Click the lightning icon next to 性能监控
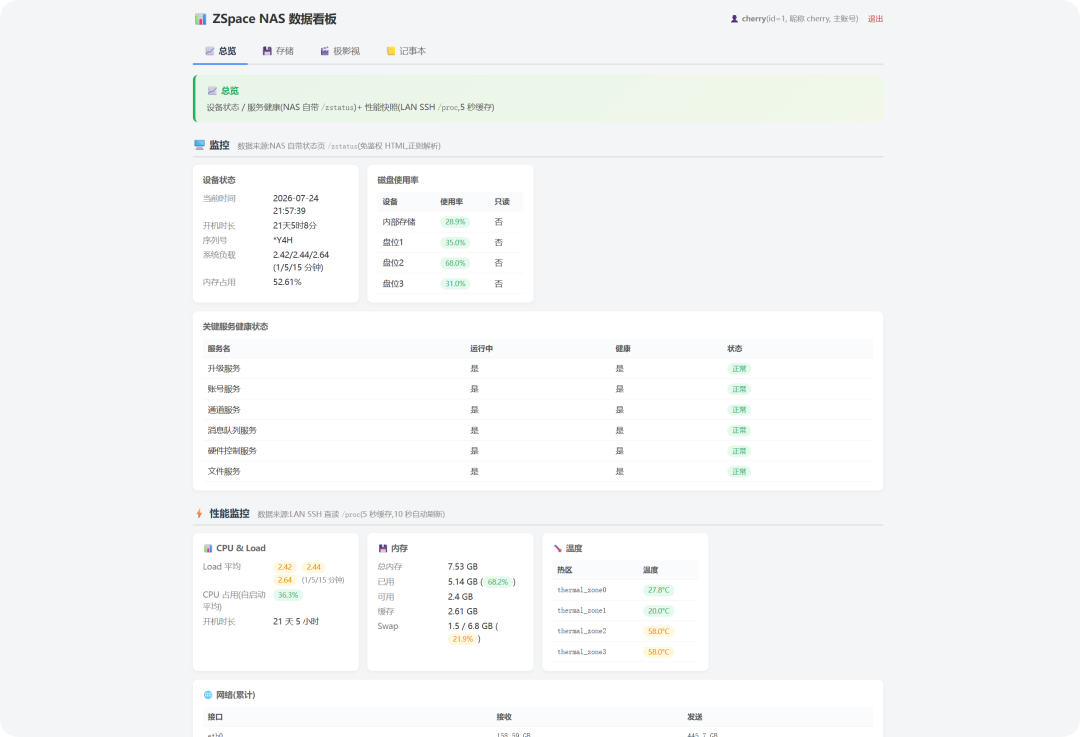This screenshot has width=1080, height=737. coord(199,513)
